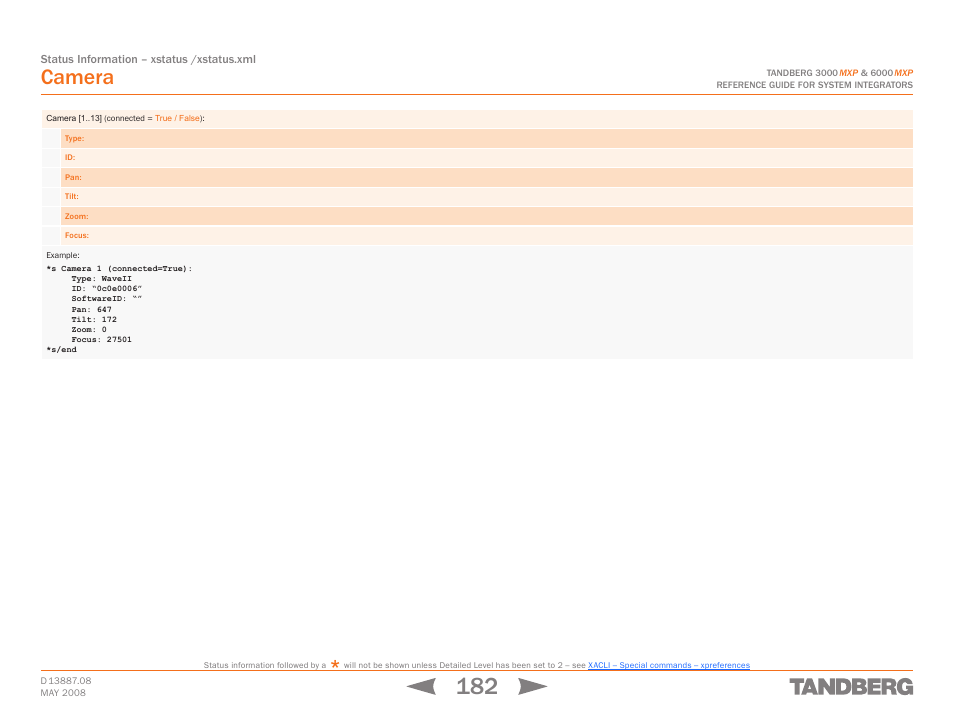Click the 'Example:' label
Screen dimensions: 954x718
[x=63, y=255]
